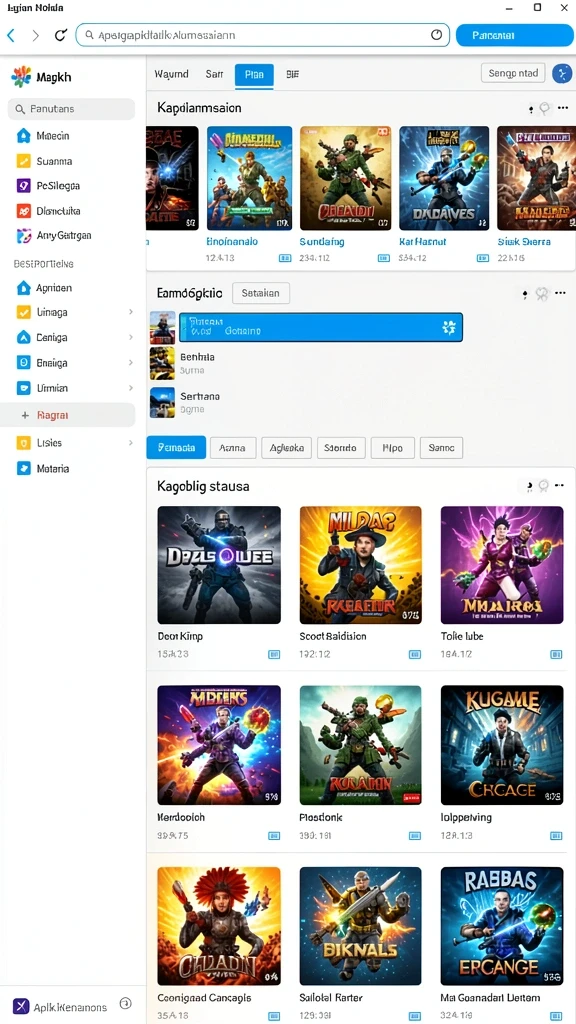Open the Tolie lube game cover
The width and height of the screenshot is (576, 1024).
coord(502,565)
